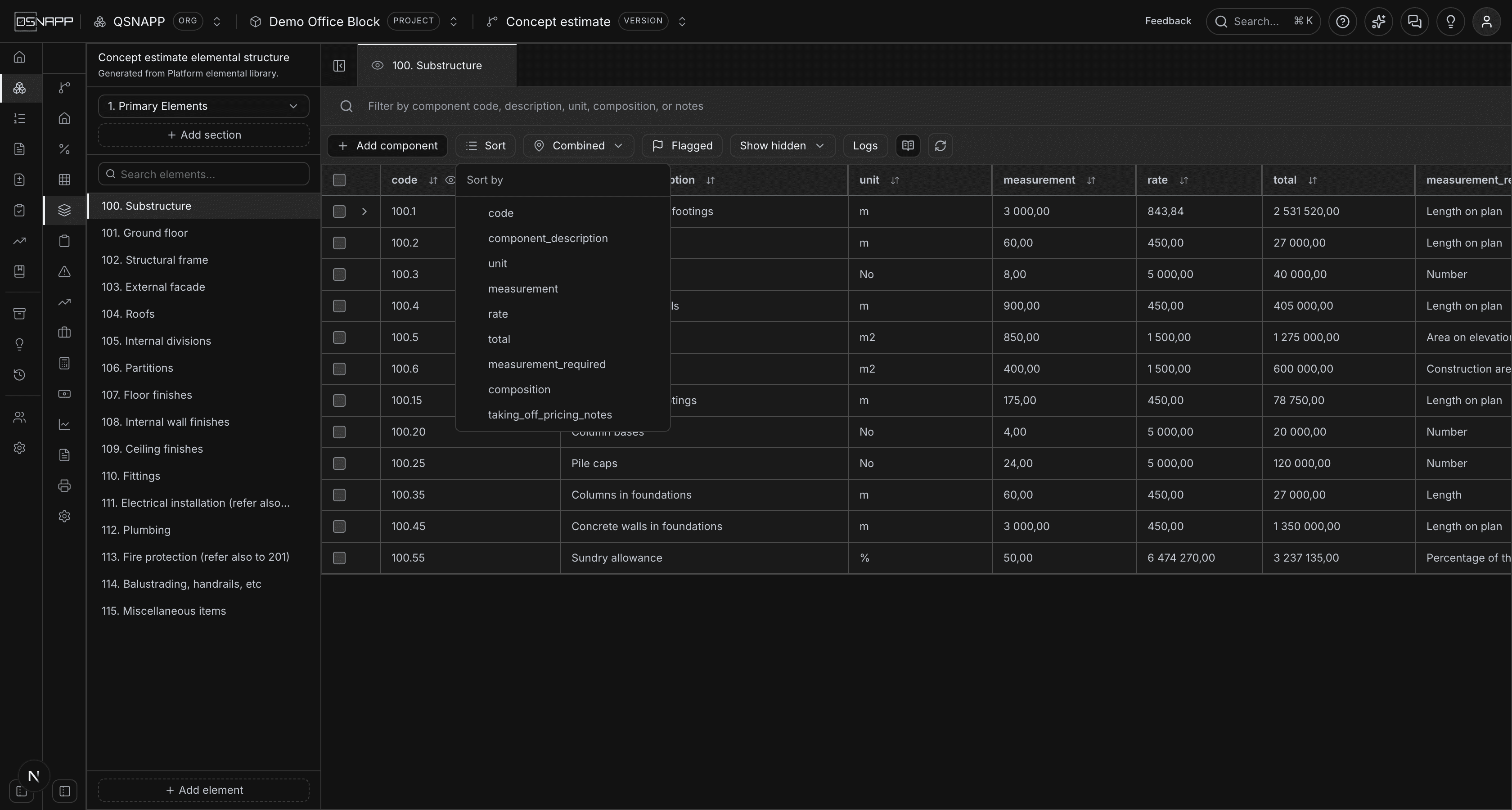Open the Combined view dropdown
This screenshot has width=1512, height=810.
(x=578, y=145)
